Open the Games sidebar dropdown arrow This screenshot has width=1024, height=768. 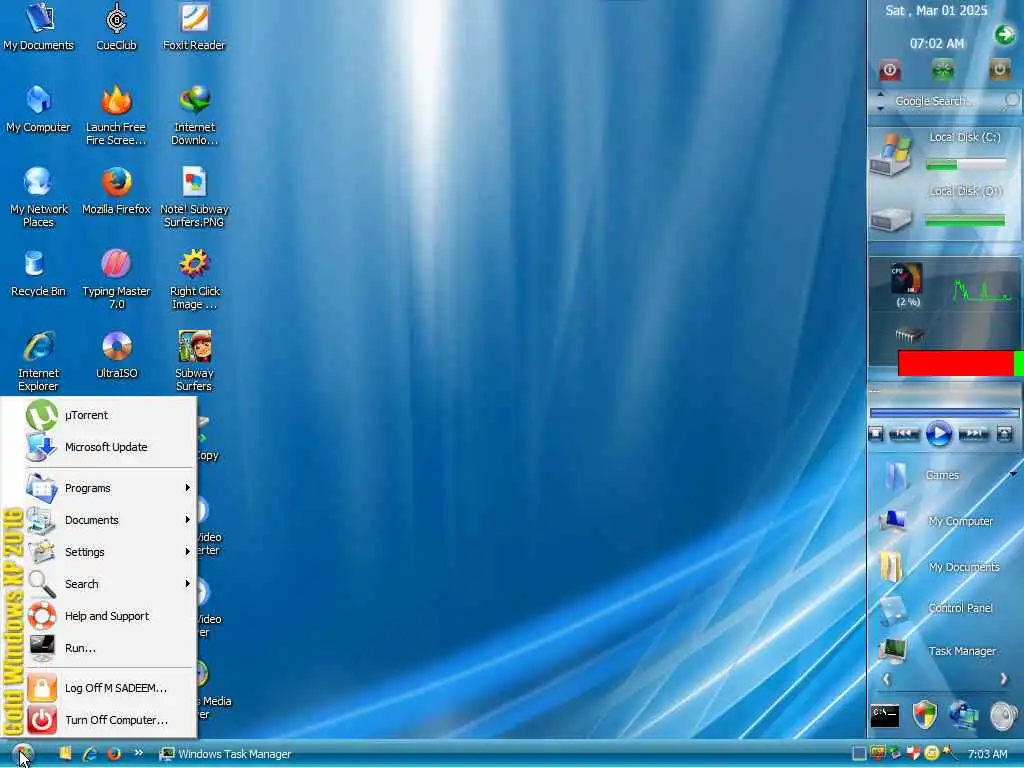(1013, 473)
